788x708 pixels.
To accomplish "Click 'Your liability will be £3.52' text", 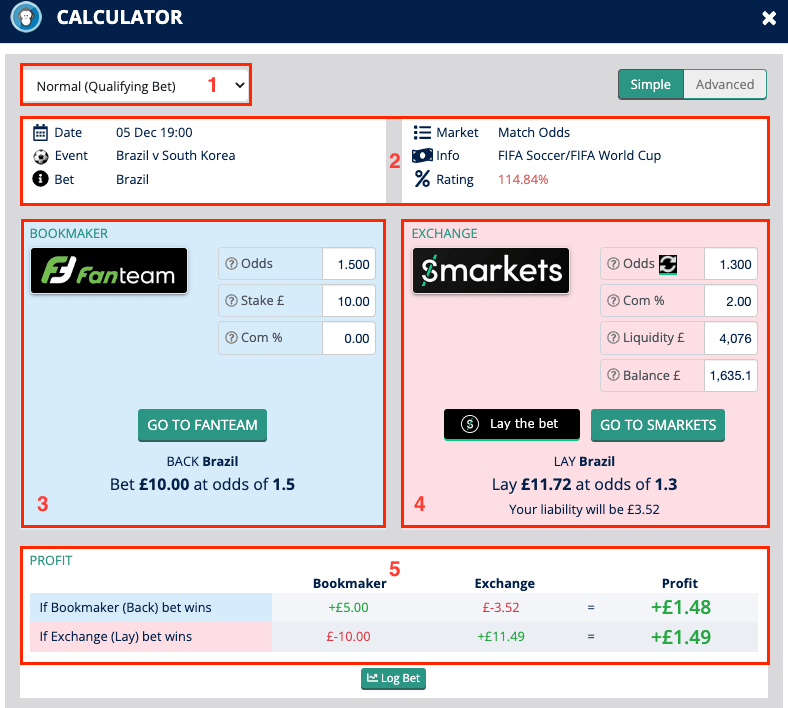I will [x=584, y=510].
